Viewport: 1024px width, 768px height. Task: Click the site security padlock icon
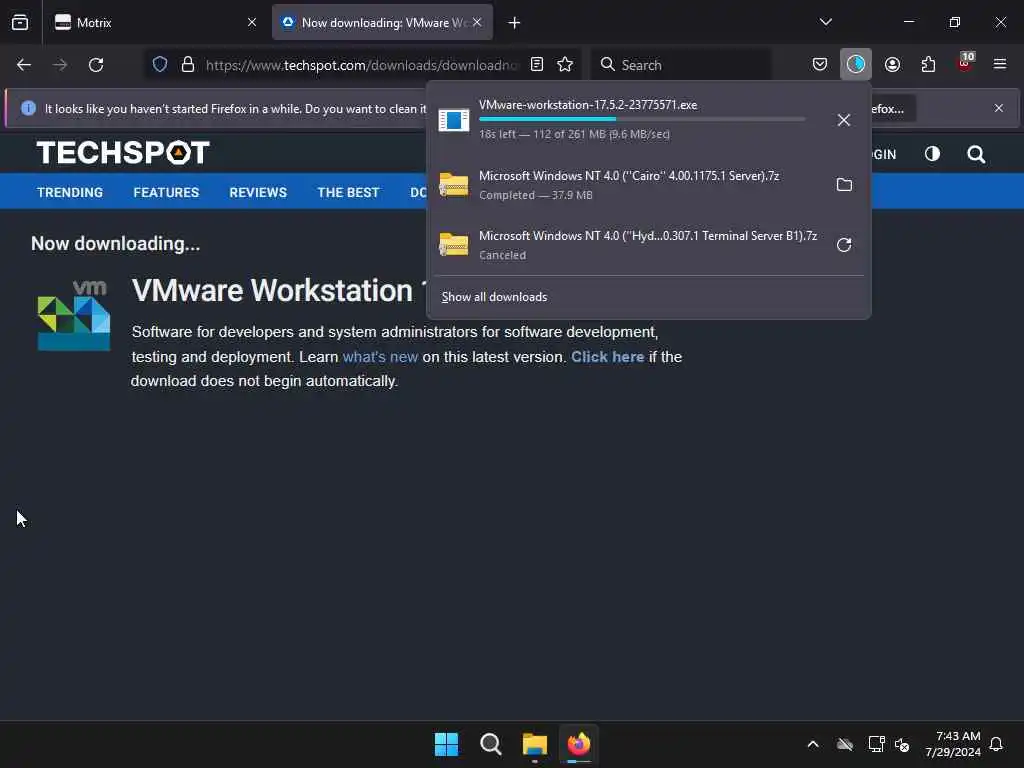(188, 65)
